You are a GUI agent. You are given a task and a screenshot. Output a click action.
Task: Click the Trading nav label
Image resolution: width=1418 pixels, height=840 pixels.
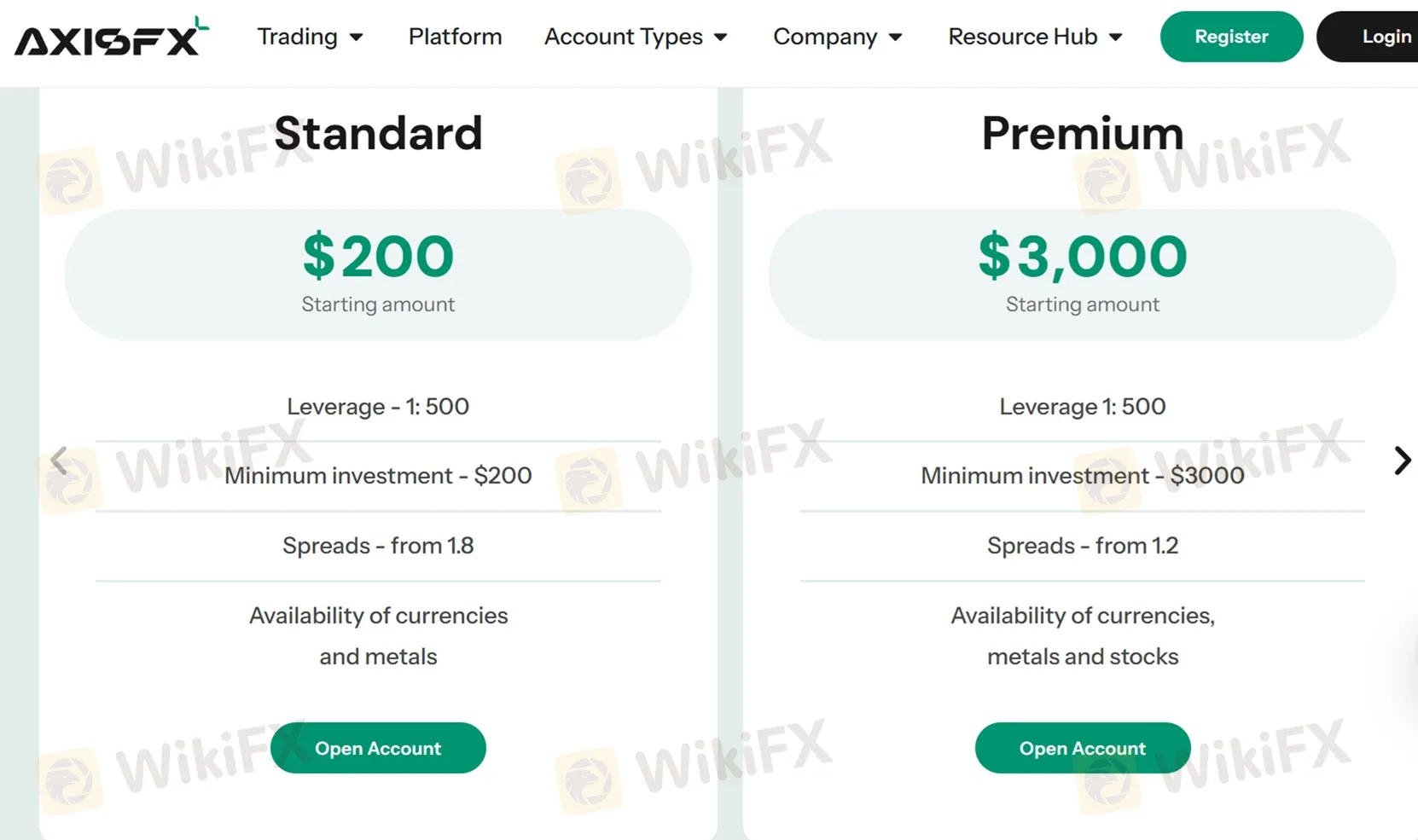click(297, 37)
